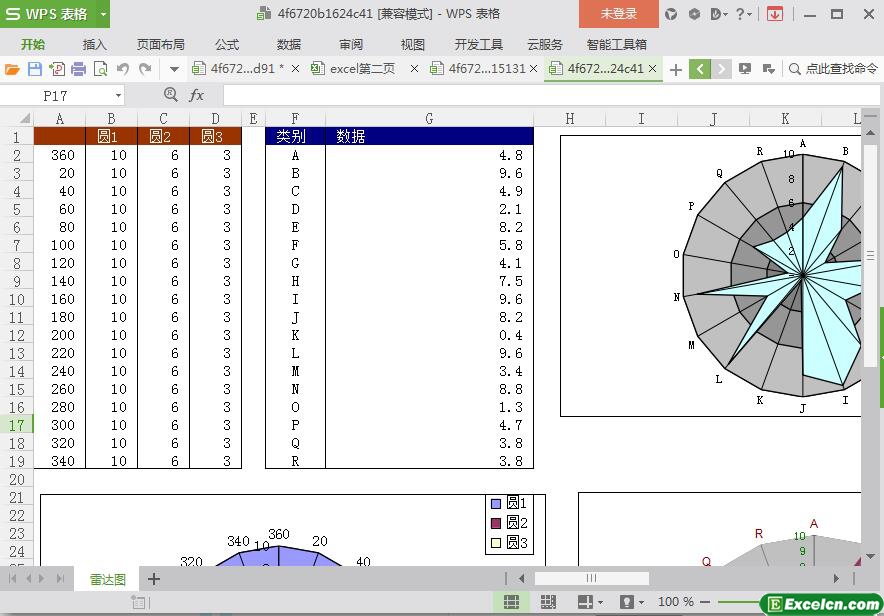This screenshot has width=884, height=616.
Task: Click the formula bar input field
Action: click(540, 95)
